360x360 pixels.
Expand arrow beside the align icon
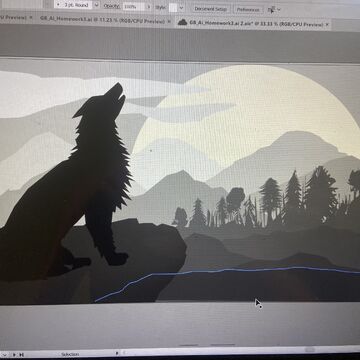pyautogui.click(x=279, y=10)
